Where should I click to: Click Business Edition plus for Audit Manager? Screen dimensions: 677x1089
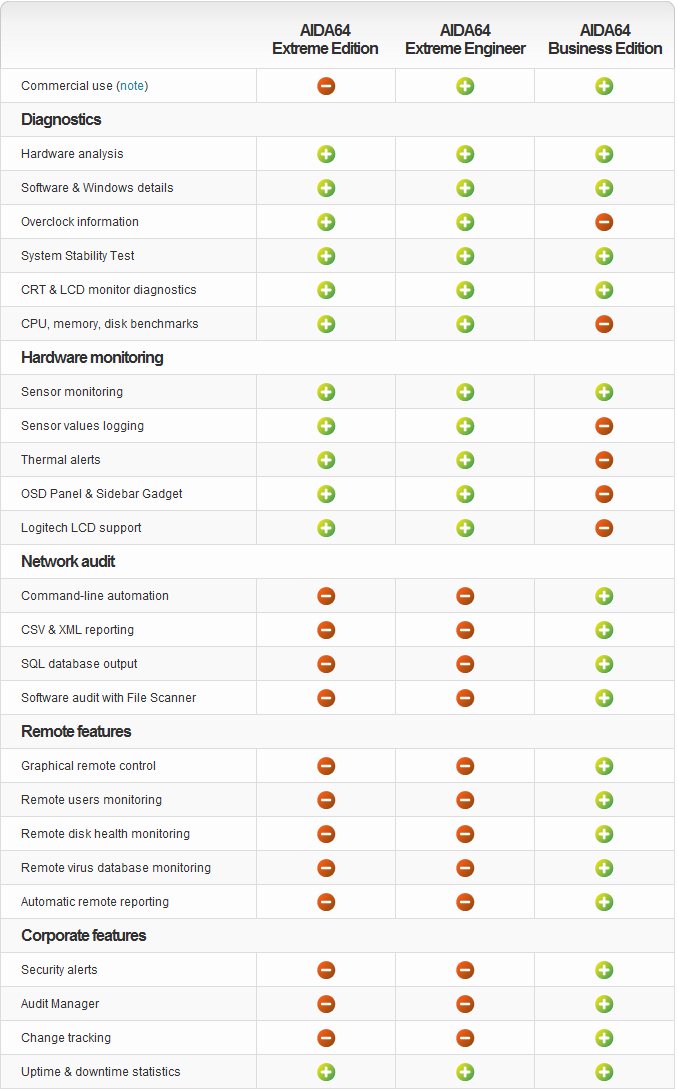pos(604,1004)
